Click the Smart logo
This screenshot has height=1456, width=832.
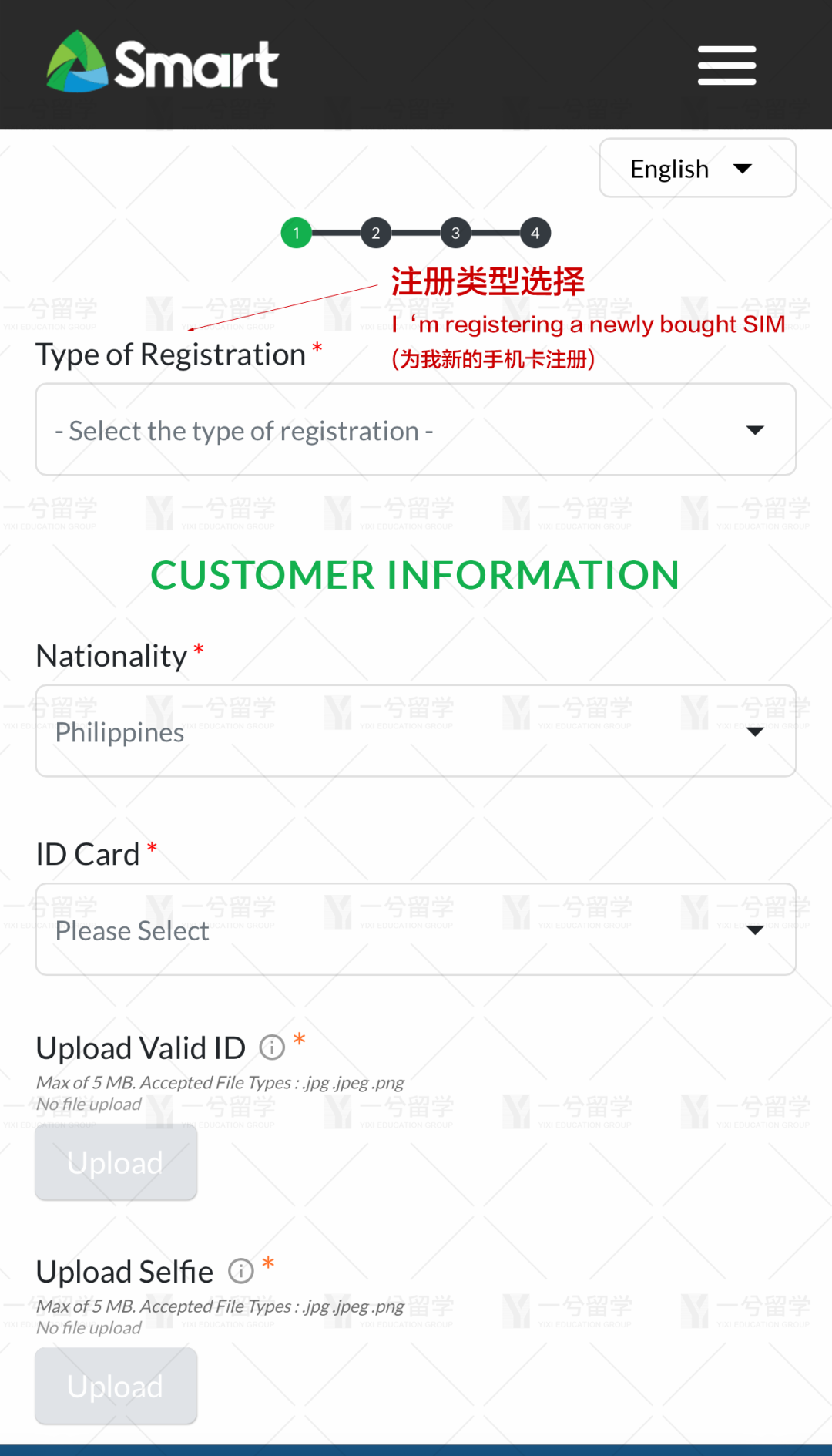(163, 63)
